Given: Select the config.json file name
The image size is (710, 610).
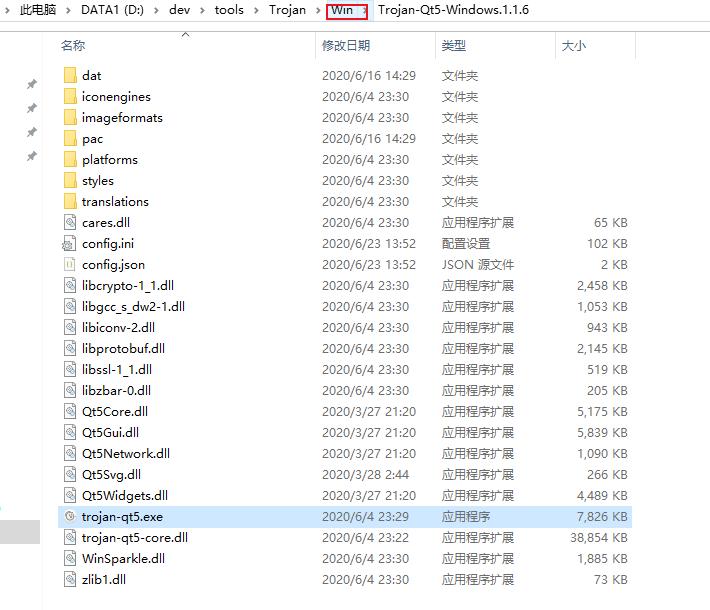Looking at the screenshot, I should point(113,264).
